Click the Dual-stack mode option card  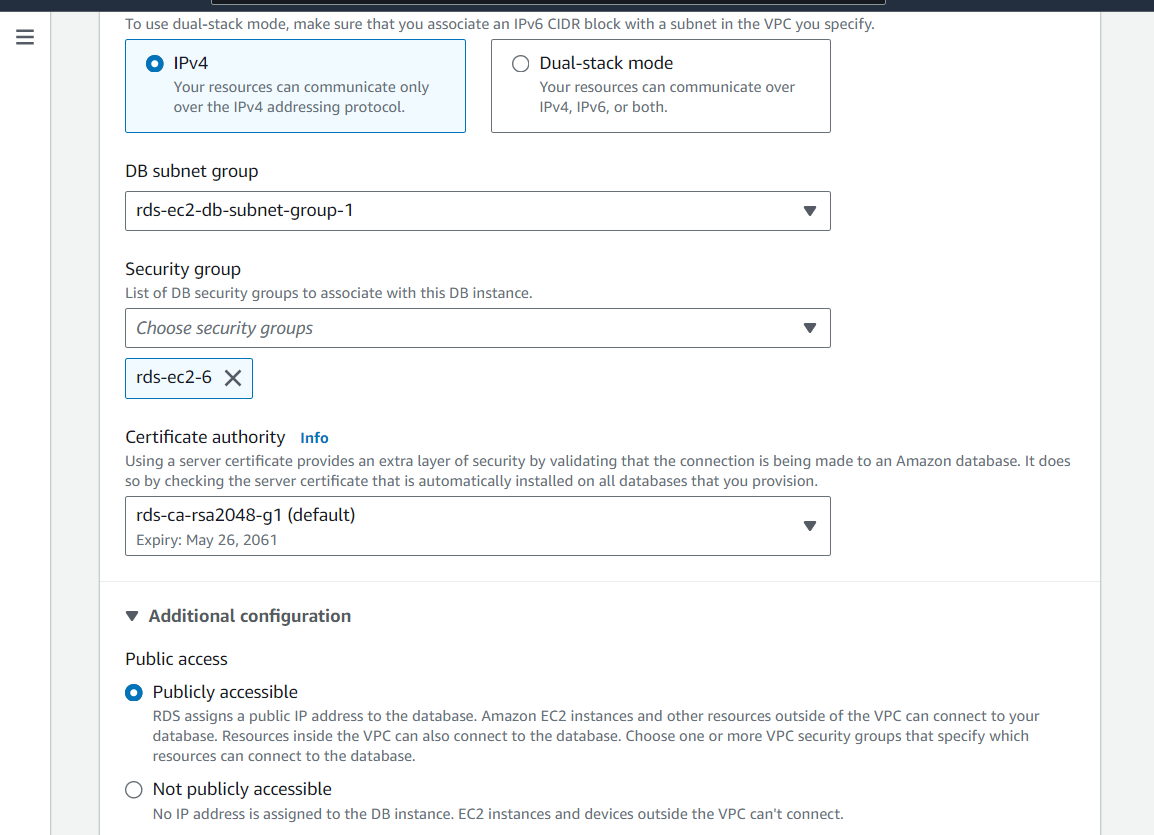point(660,86)
